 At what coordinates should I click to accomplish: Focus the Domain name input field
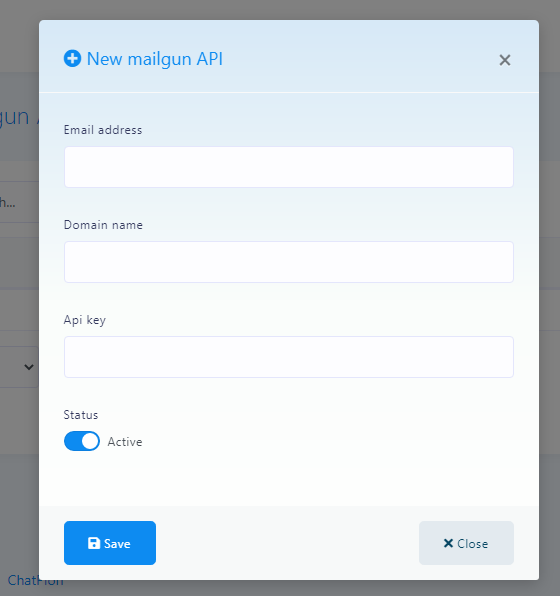tap(289, 262)
